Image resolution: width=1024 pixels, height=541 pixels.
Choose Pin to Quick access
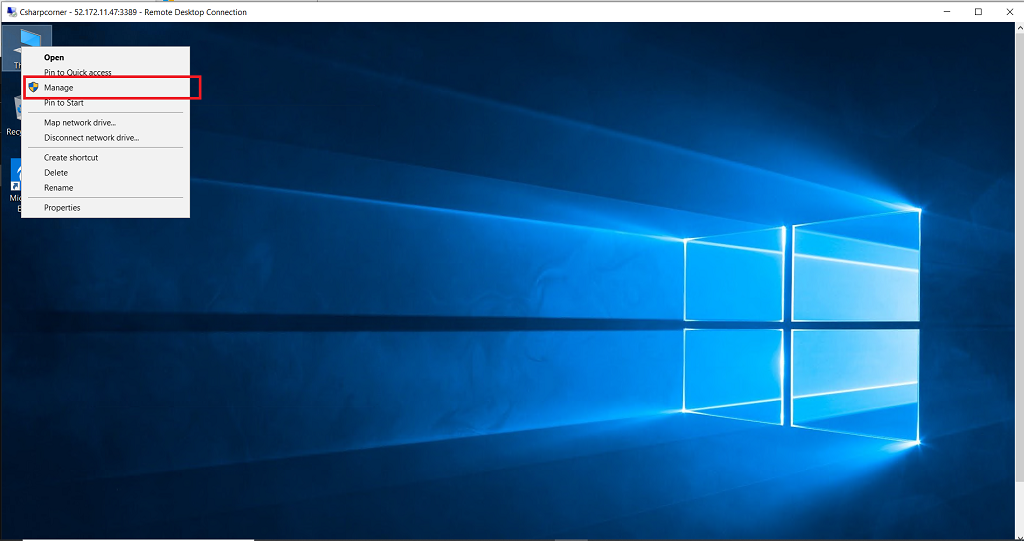(x=105, y=73)
